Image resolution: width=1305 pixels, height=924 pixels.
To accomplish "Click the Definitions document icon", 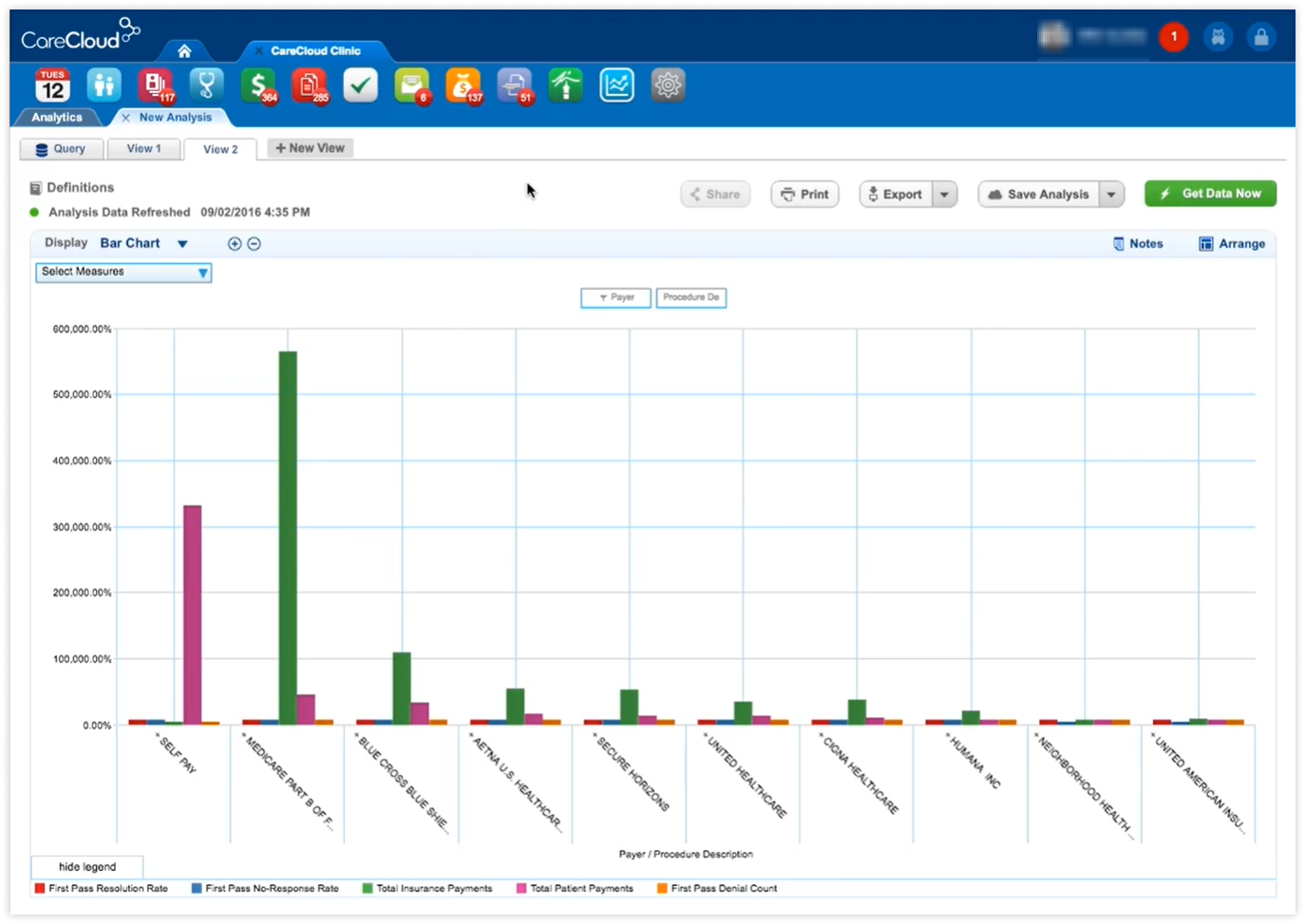I will pos(36,188).
